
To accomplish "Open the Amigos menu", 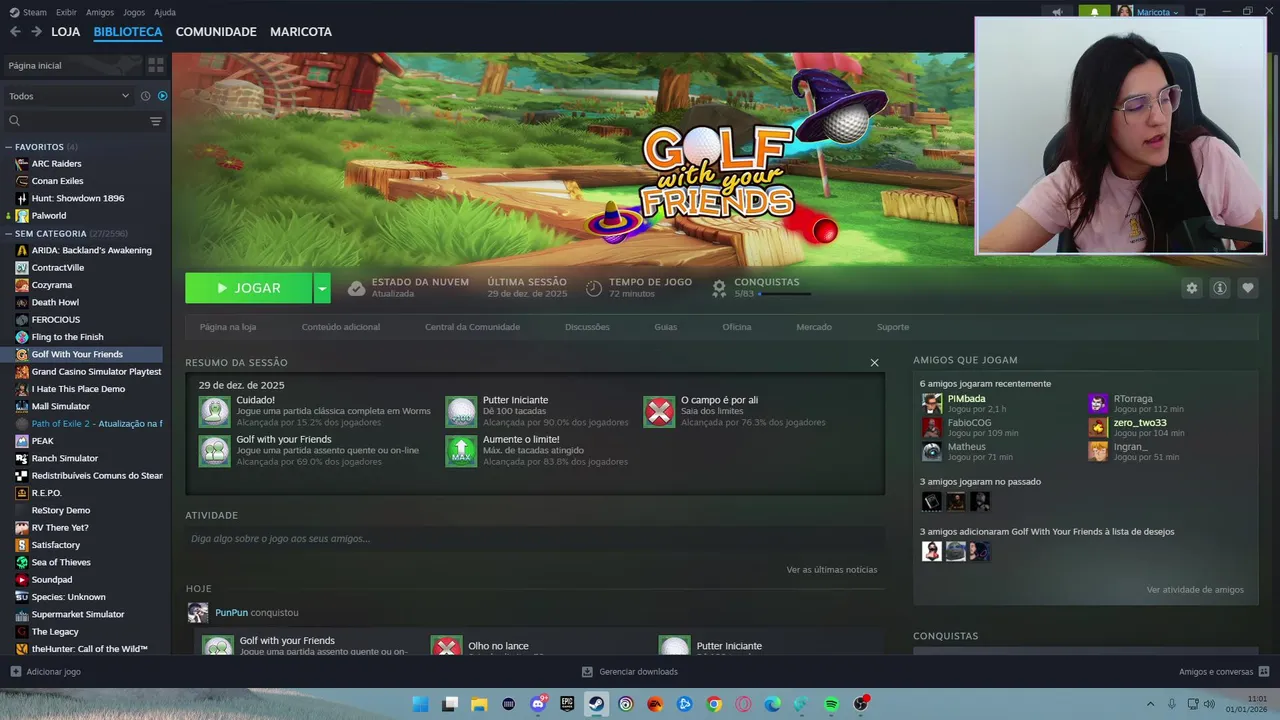I will click(100, 12).
